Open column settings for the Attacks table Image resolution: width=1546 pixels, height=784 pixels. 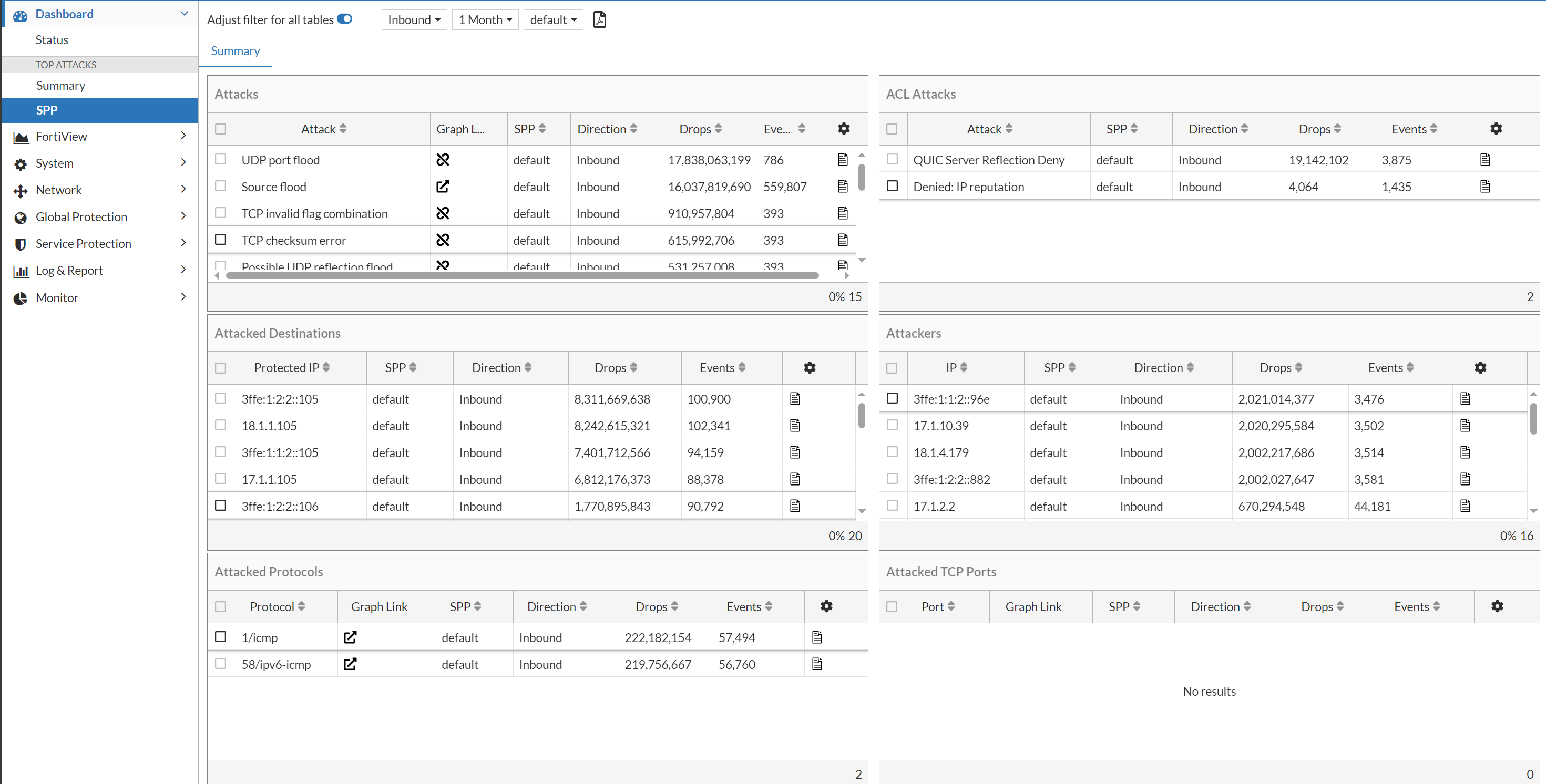tap(844, 128)
